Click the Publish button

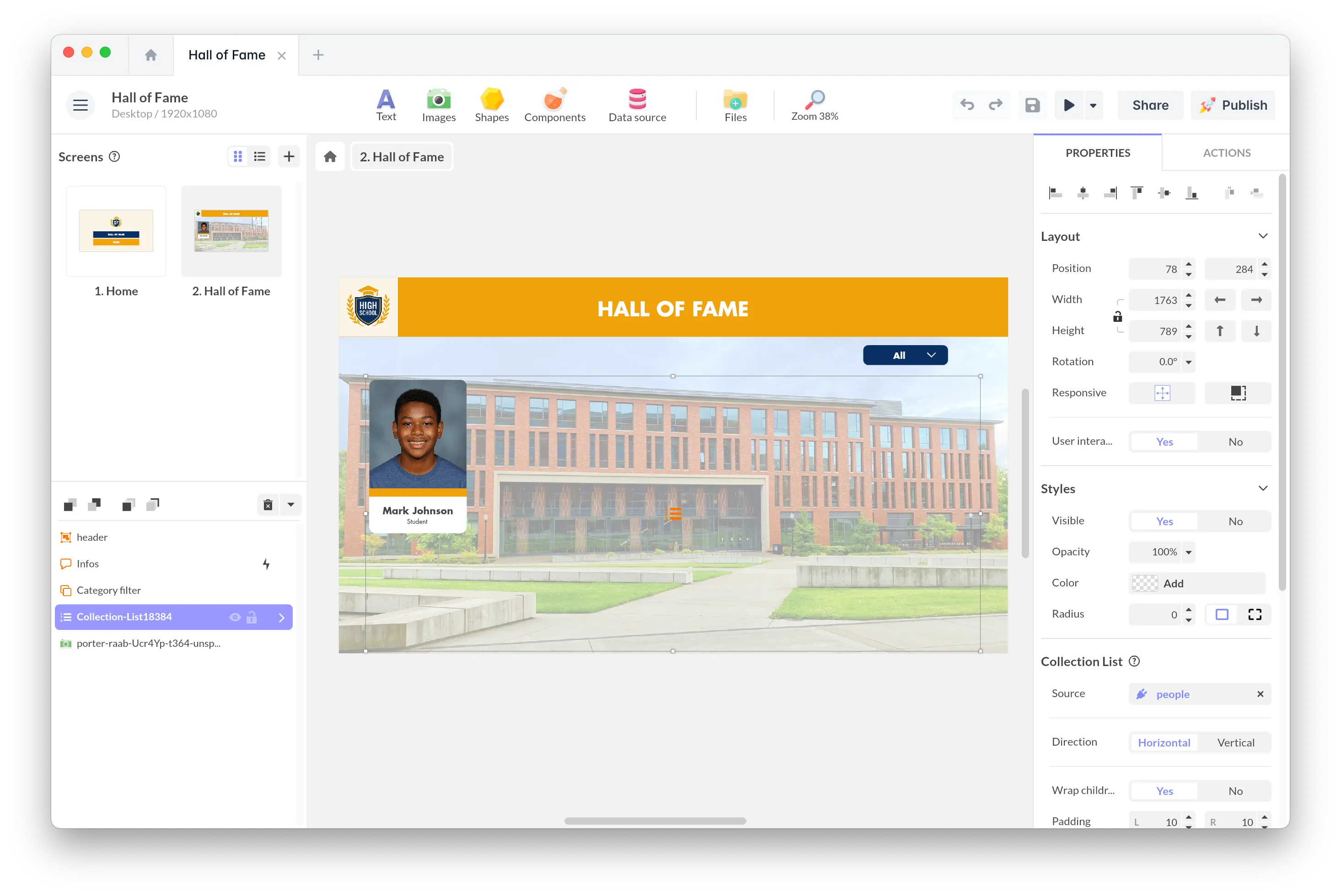tap(1233, 105)
